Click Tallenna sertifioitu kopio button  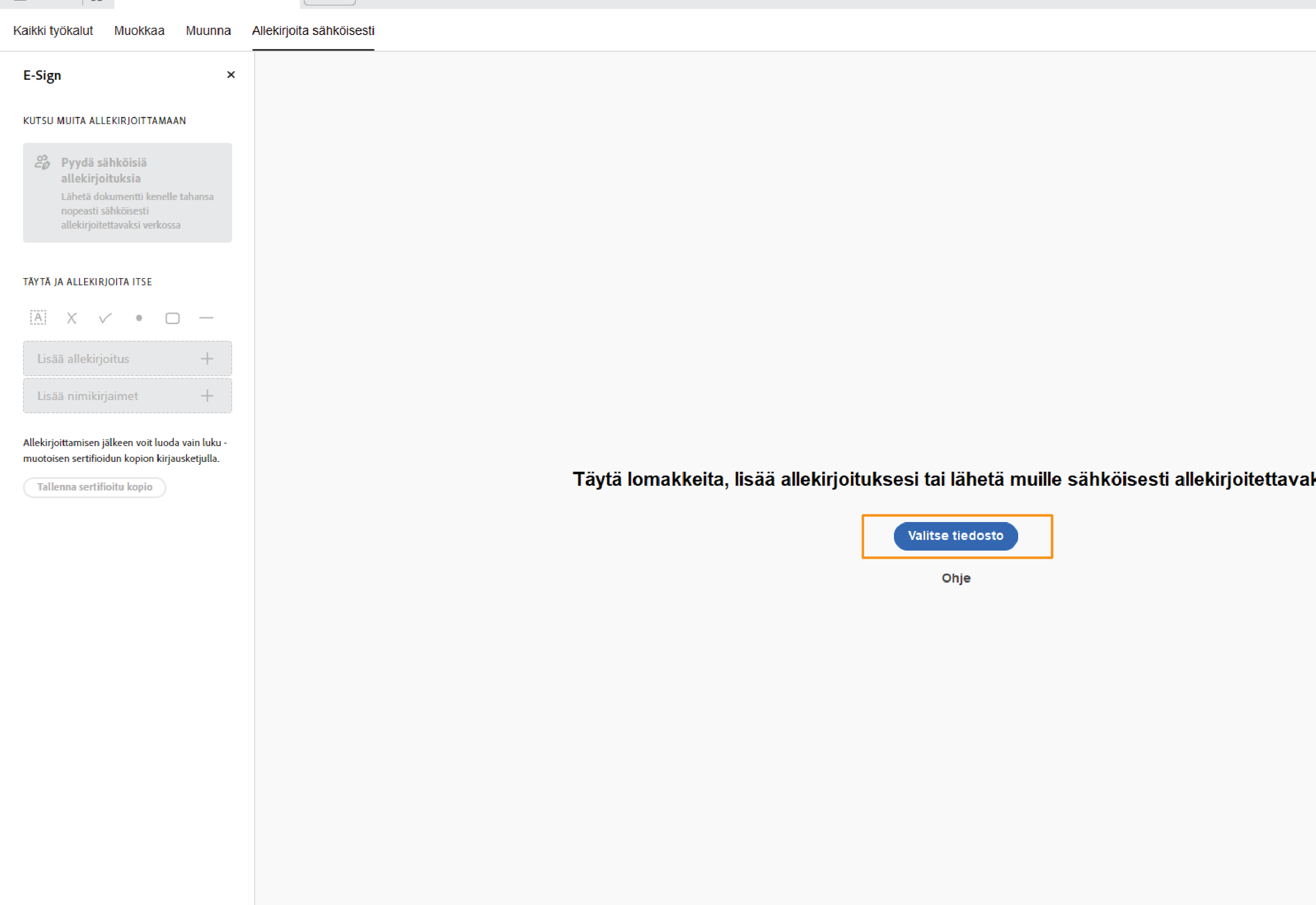pos(95,487)
